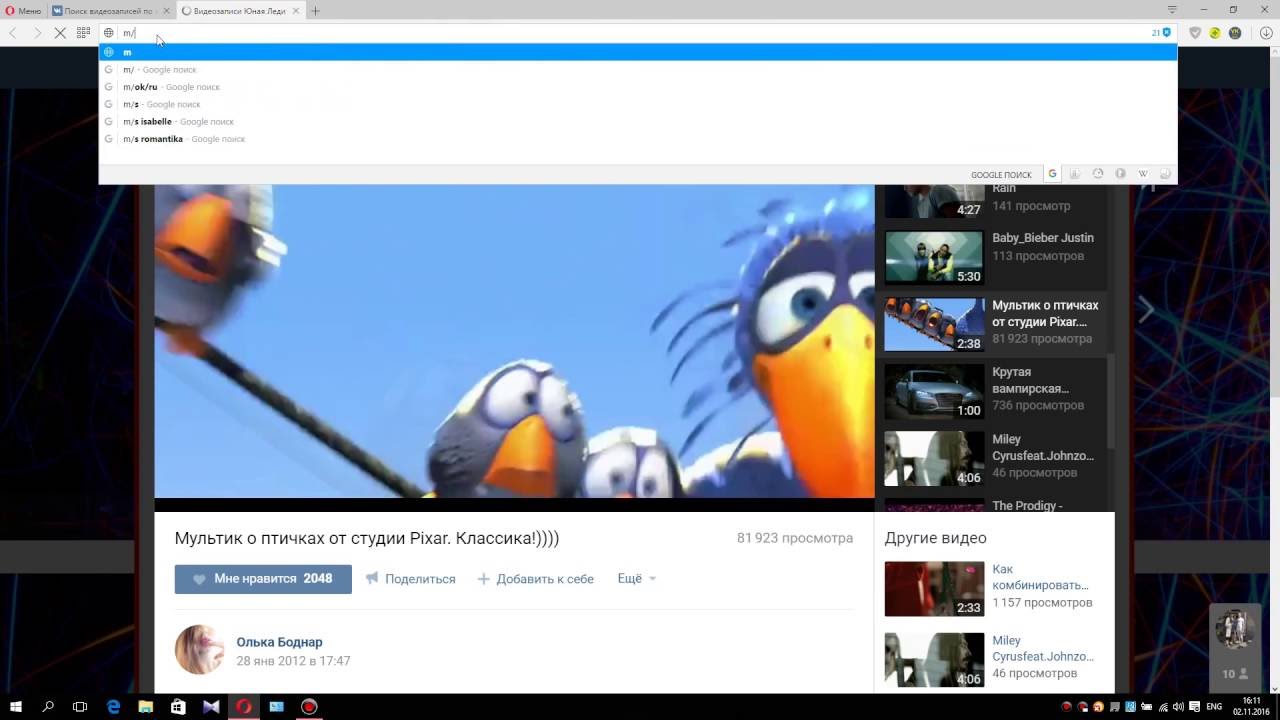Open the friends chat widget showing 10
The height and width of the screenshot is (720, 1280).
pyautogui.click(x=1234, y=646)
